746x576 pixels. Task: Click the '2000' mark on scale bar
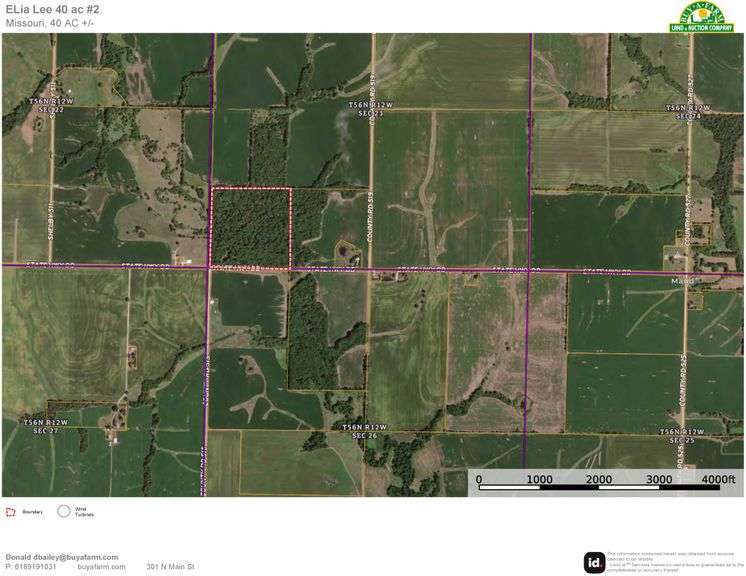click(x=599, y=479)
